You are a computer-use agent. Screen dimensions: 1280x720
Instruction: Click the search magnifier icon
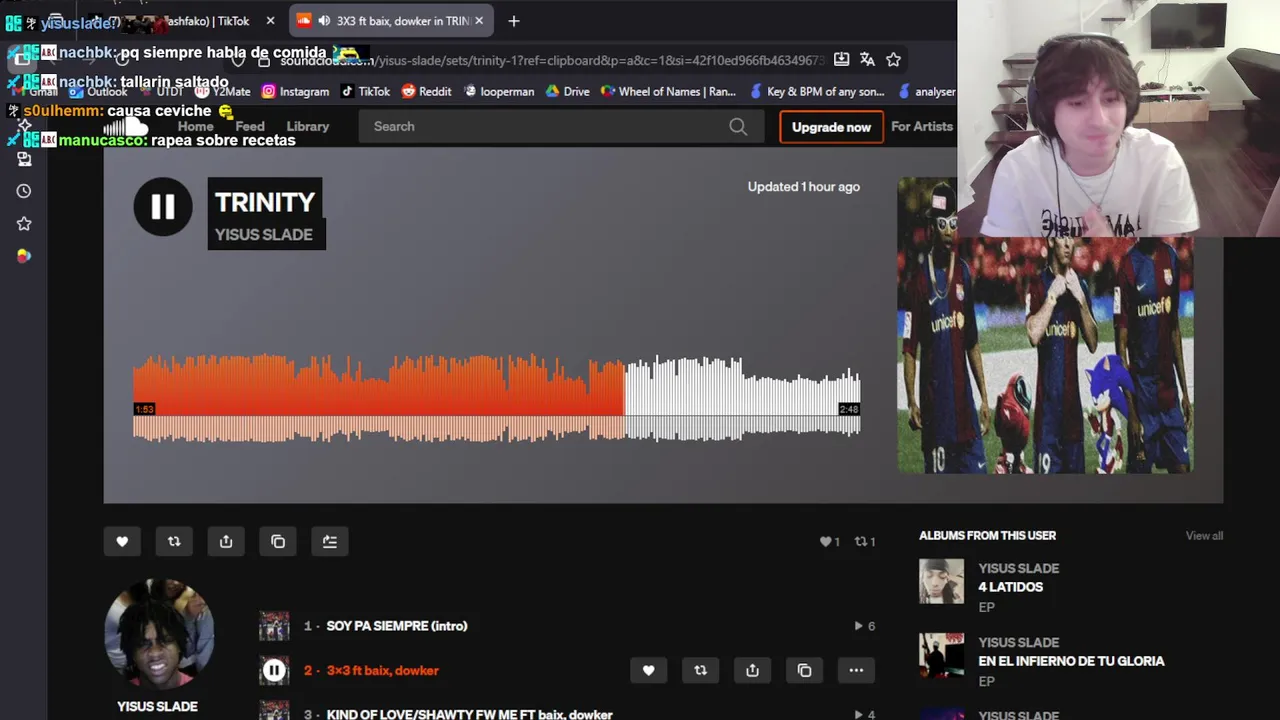(738, 126)
